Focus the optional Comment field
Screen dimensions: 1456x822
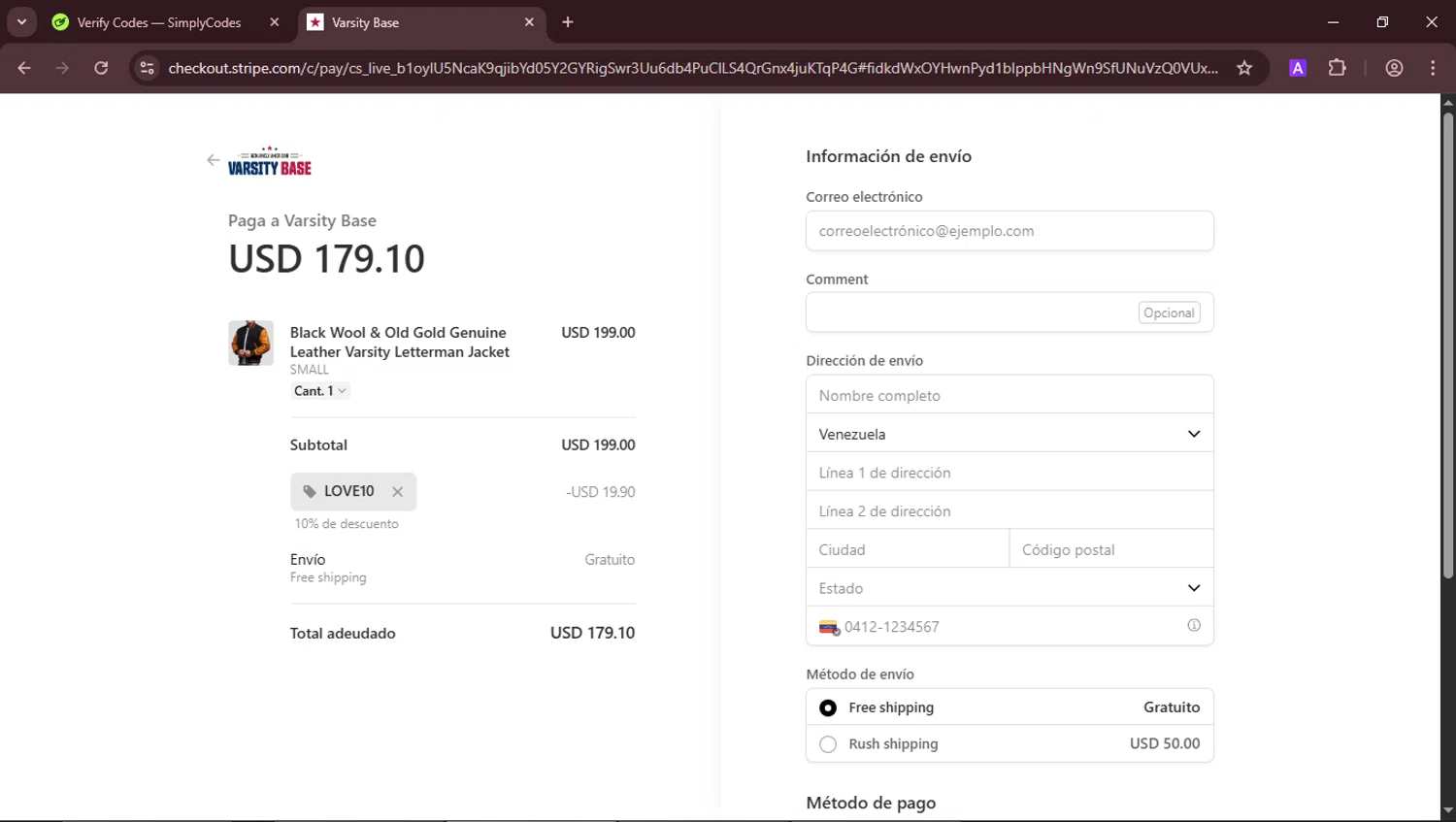point(1009,312)
